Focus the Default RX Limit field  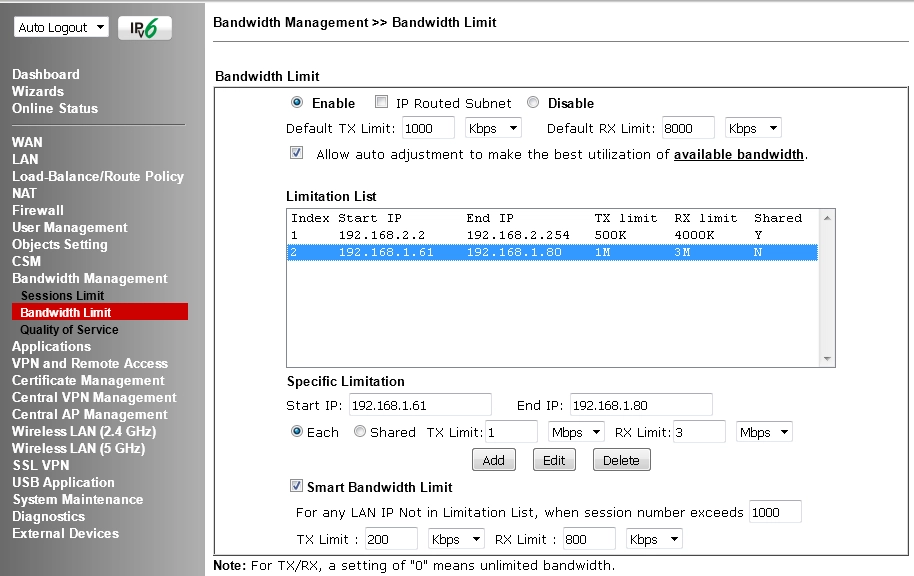[x=688, y=128]
